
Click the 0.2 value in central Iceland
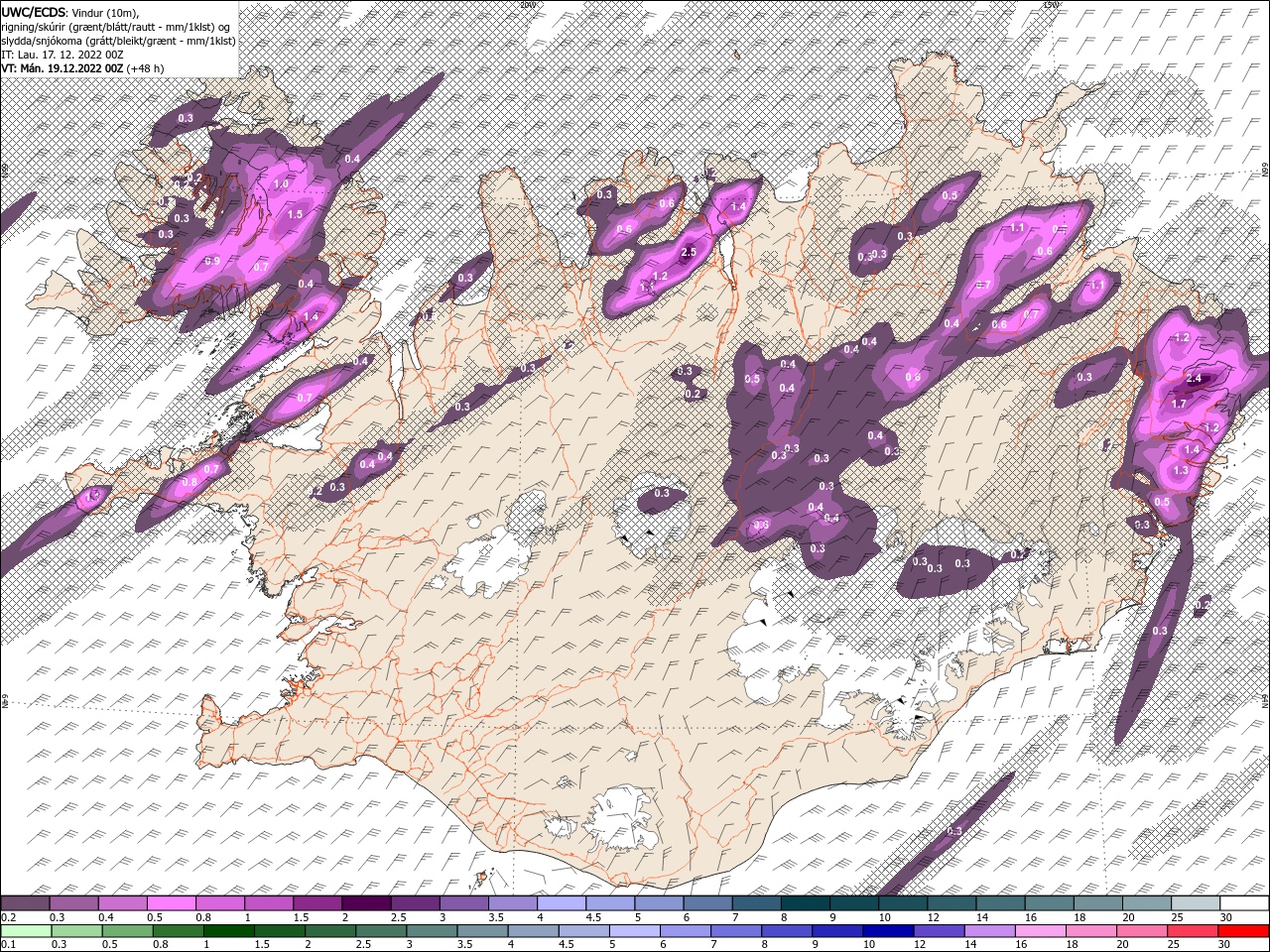[x=693, y=394]
